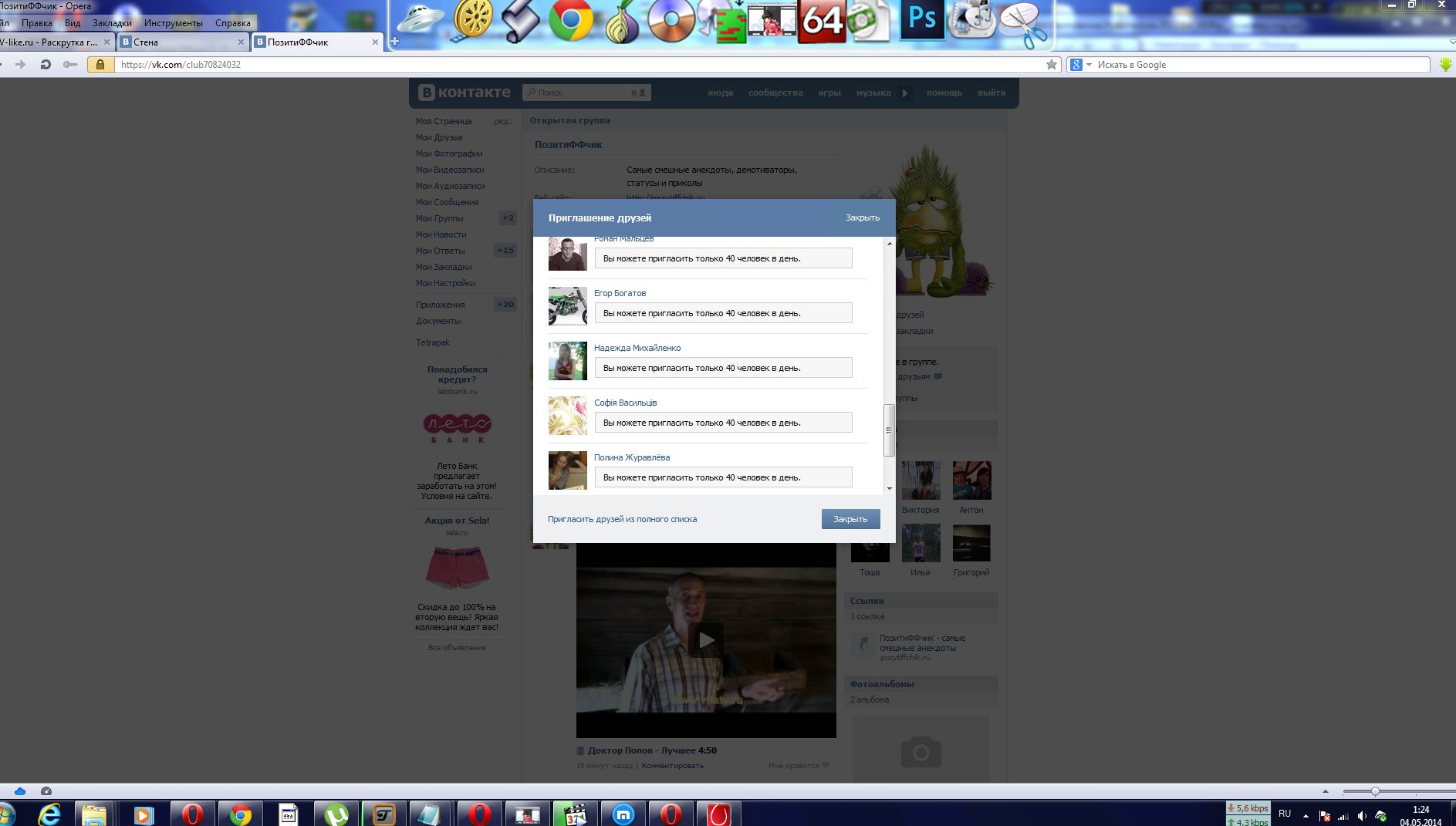The width and height of the screenshot is (1456, 826).
Task: Open Maxthon browser on the taskbar
Action: click(623, 814)
